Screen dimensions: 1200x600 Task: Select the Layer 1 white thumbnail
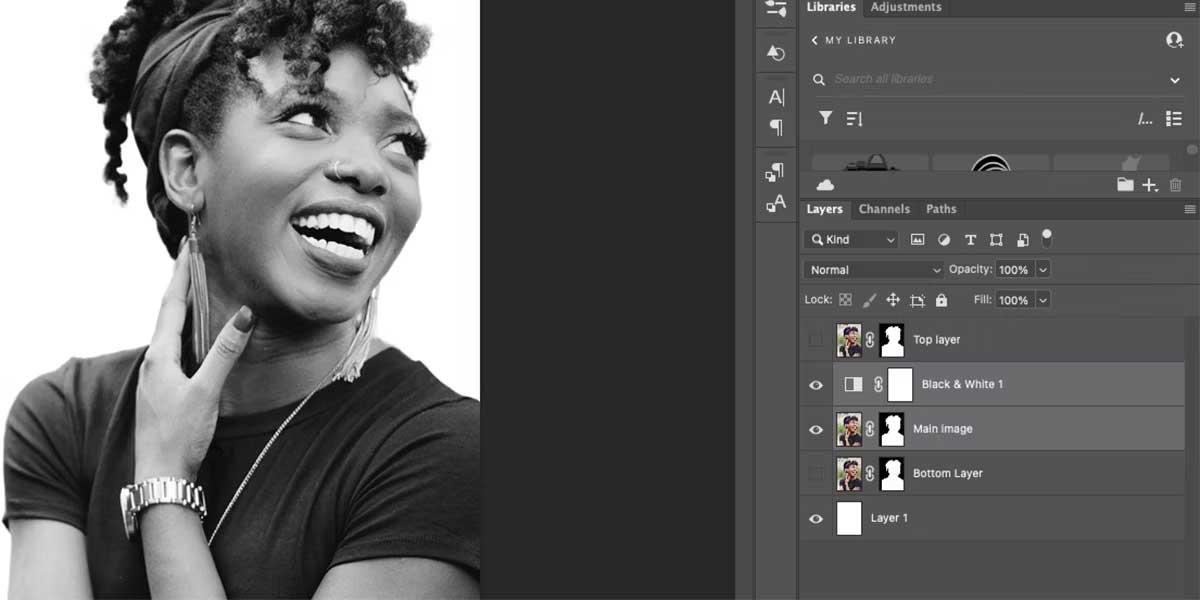pyautogui.click(x=849, y=518)
